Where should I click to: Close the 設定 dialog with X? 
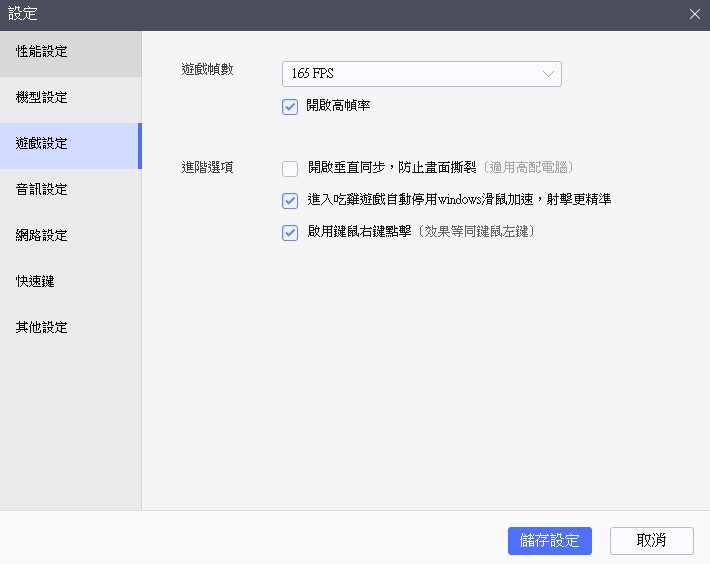click(695, 14)
